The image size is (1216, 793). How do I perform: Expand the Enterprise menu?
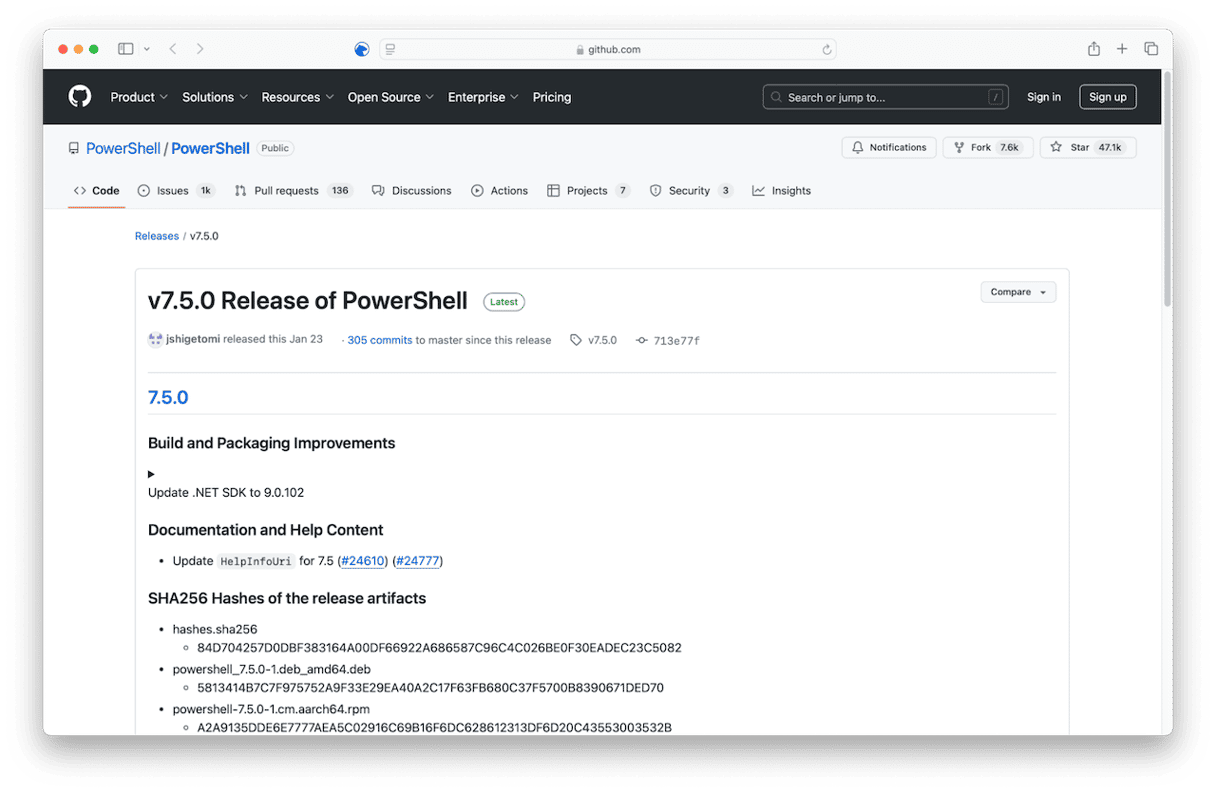(483, 97)
